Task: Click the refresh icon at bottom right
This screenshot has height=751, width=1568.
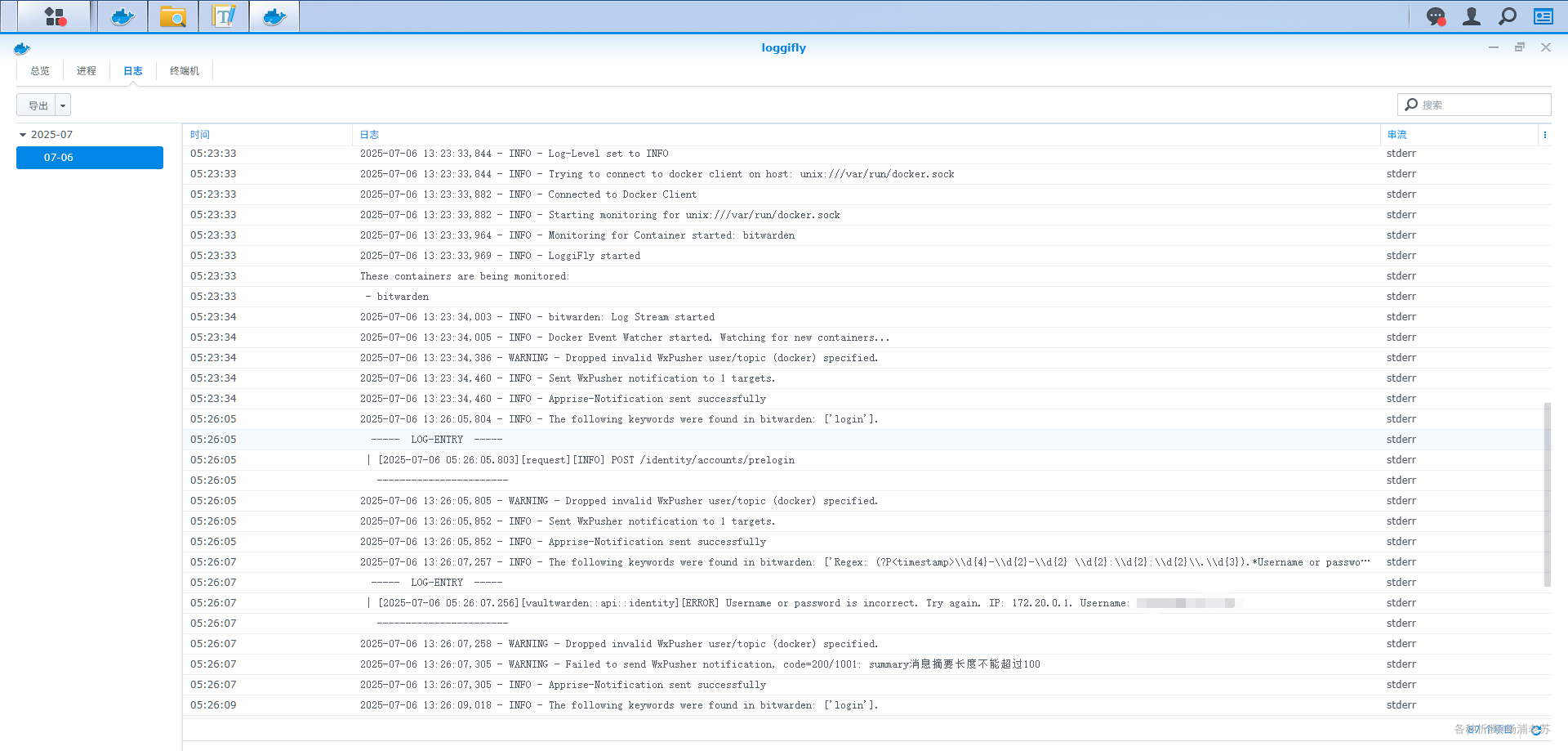Action: (x=1536, y=730)
